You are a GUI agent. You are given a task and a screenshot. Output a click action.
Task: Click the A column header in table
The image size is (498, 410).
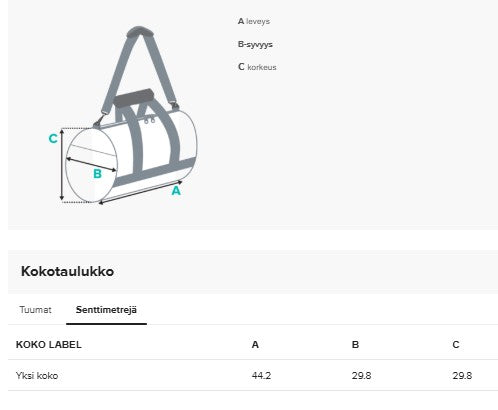pos(255,345)
